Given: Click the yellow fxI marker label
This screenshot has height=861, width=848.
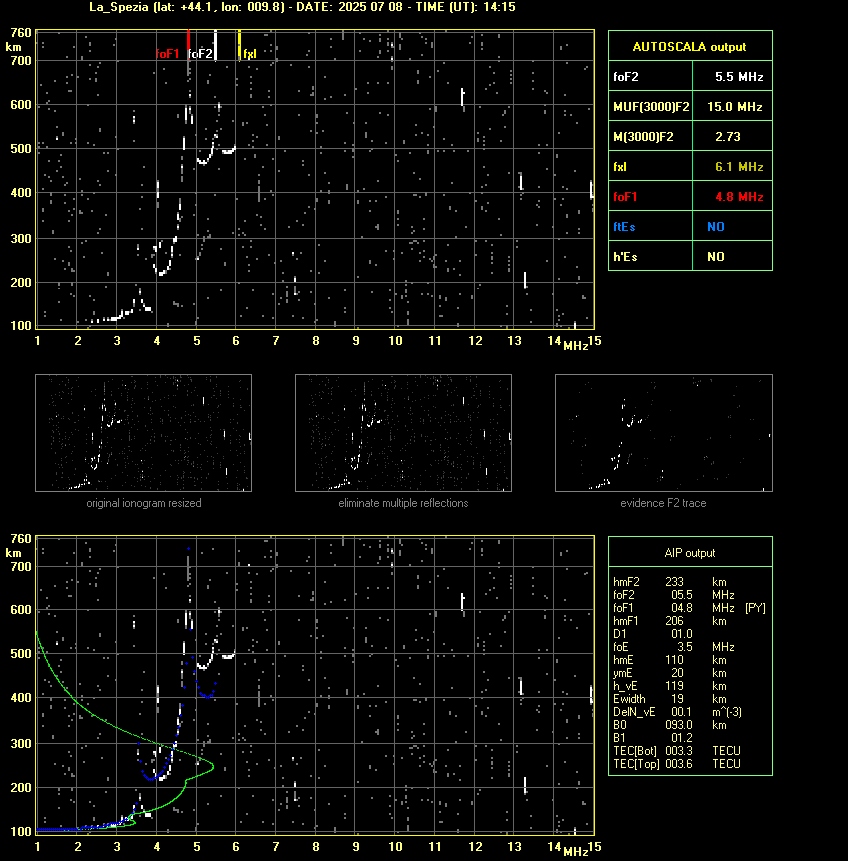Looking at the screenshot, I should [x=249, y=54].
